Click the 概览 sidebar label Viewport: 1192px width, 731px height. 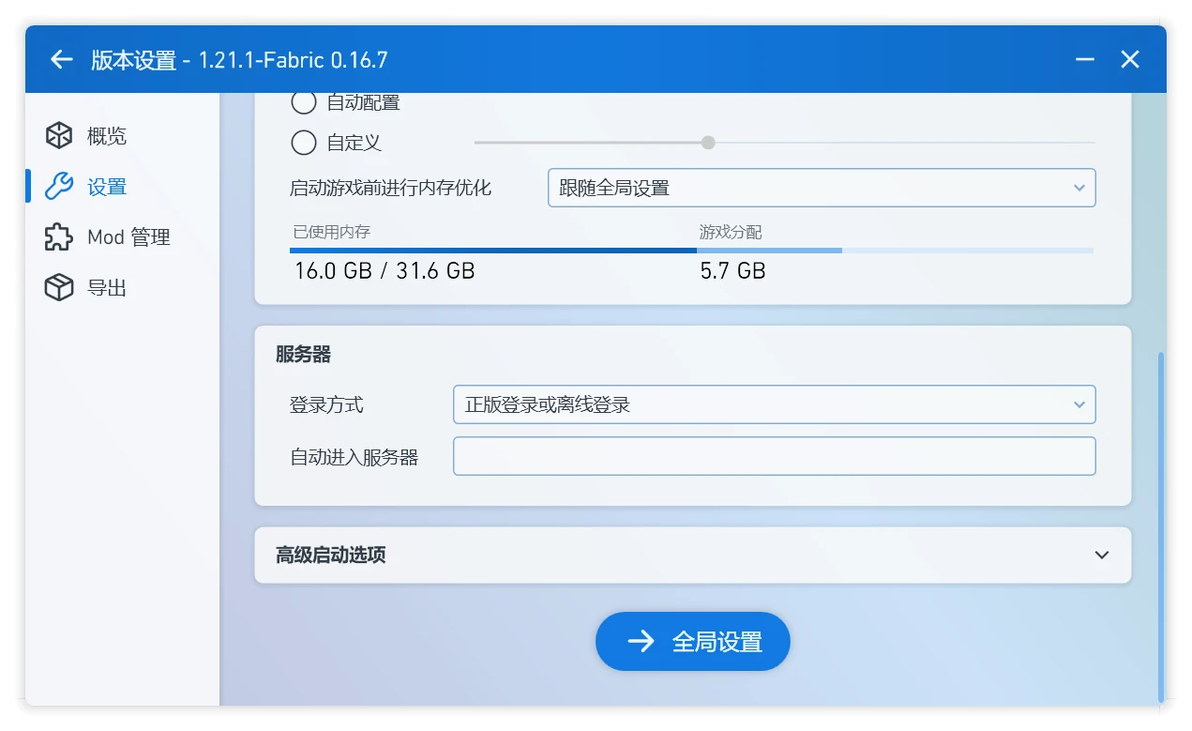click(106, 136)
